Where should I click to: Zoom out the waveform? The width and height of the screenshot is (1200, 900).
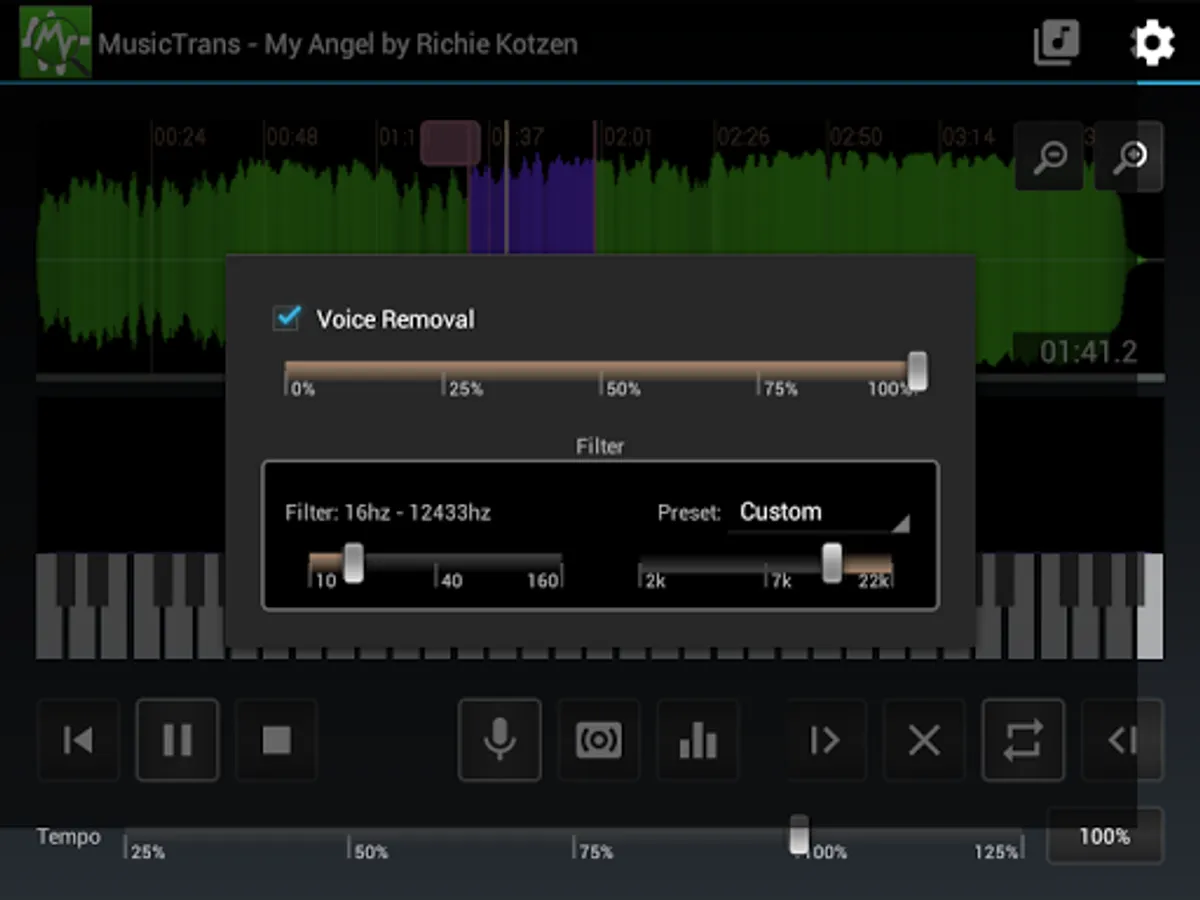pos(1050,156)
